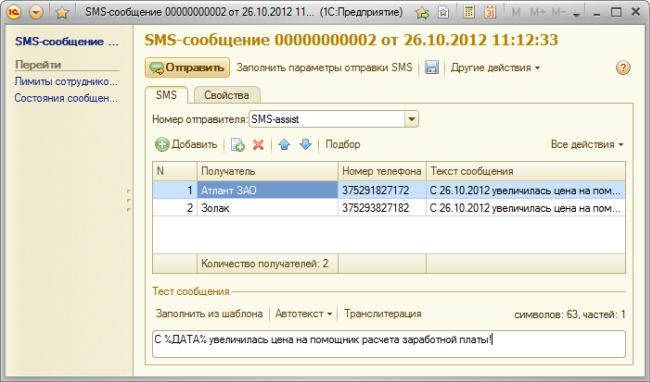The image size is (650, 382).
Task: Select the Атлант ЗАО recipient cell
Action: tap(267, 190)
